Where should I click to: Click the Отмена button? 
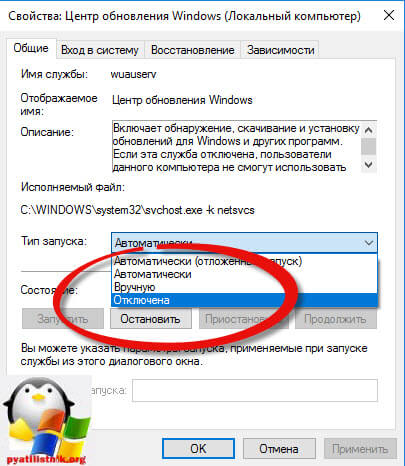[x=279, y=449]
